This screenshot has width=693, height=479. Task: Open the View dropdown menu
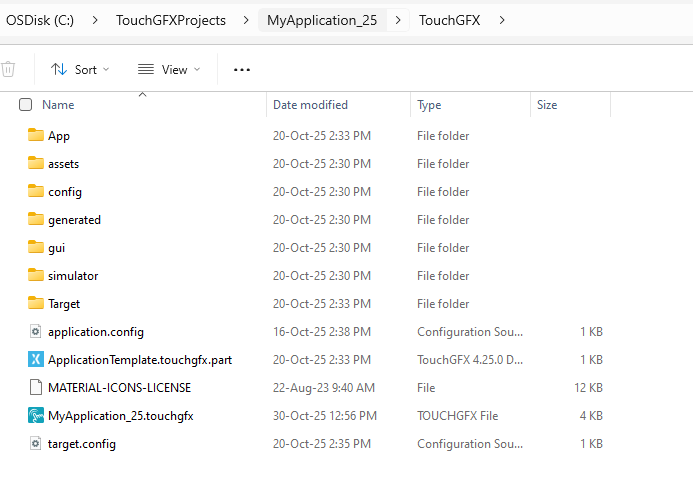coord(169,69)
